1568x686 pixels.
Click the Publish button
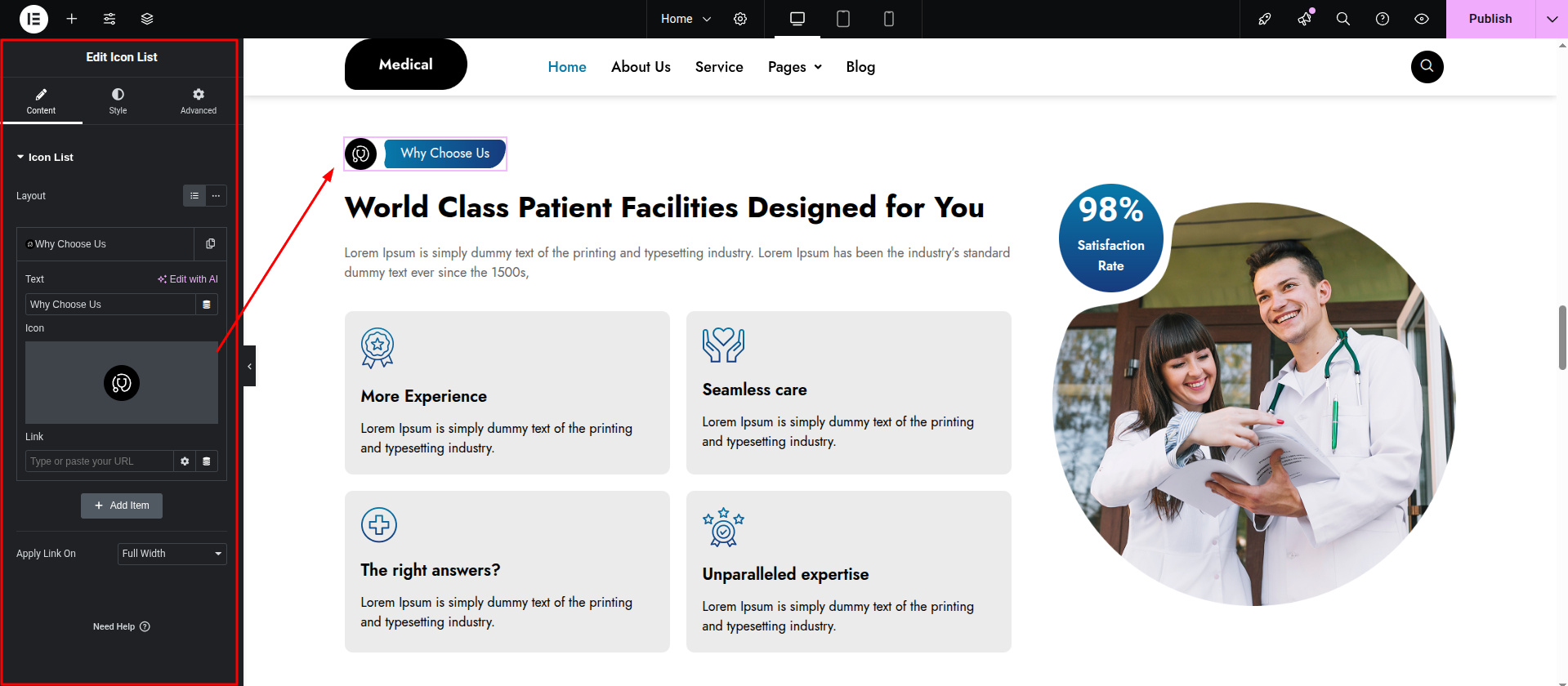(1490, 19)
